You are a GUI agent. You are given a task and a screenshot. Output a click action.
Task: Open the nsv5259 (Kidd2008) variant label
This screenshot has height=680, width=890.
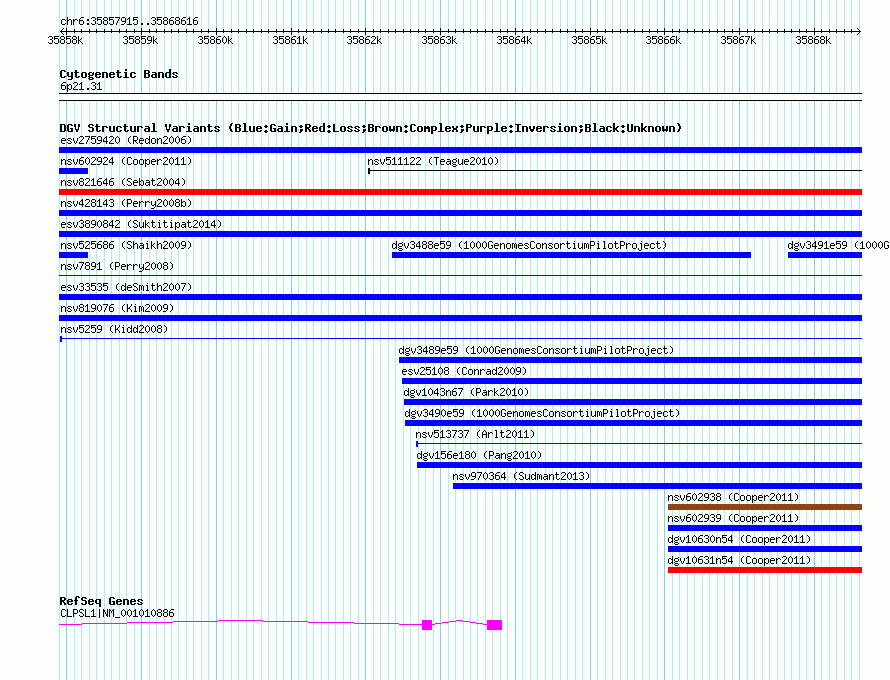[114, 329]
